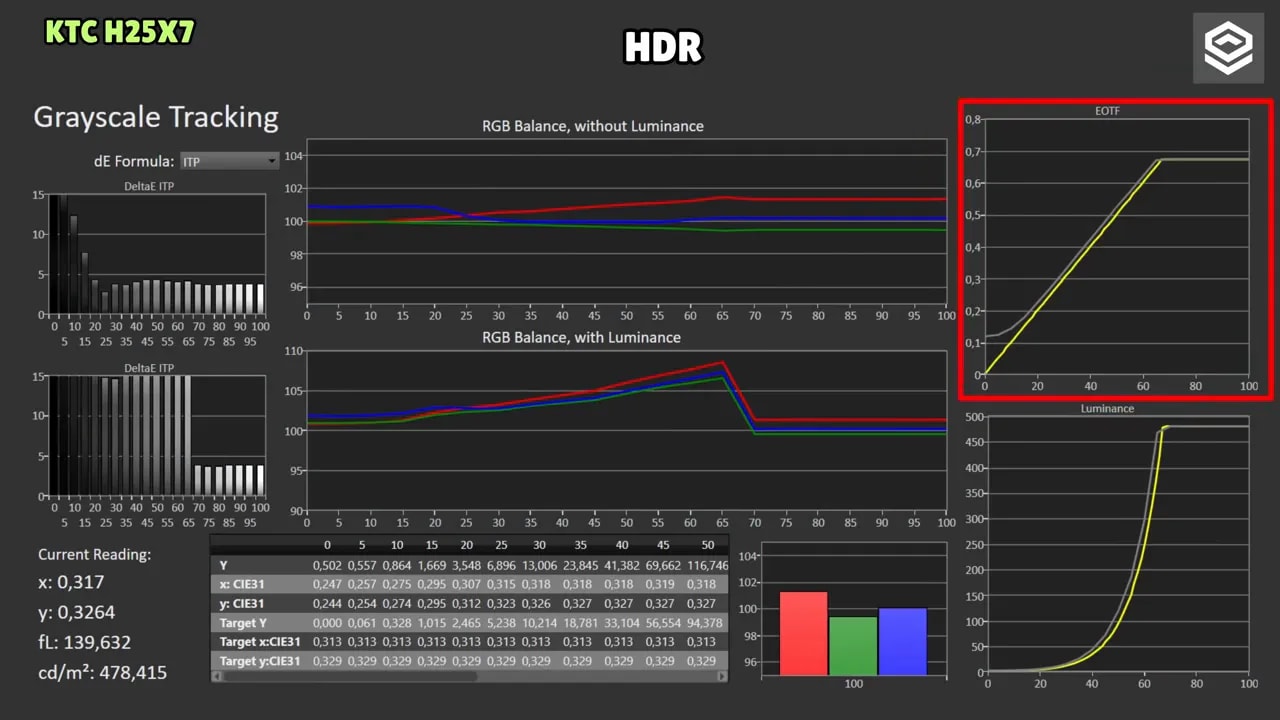Click the green bar in the RGB bar chart

pos(853,645)
